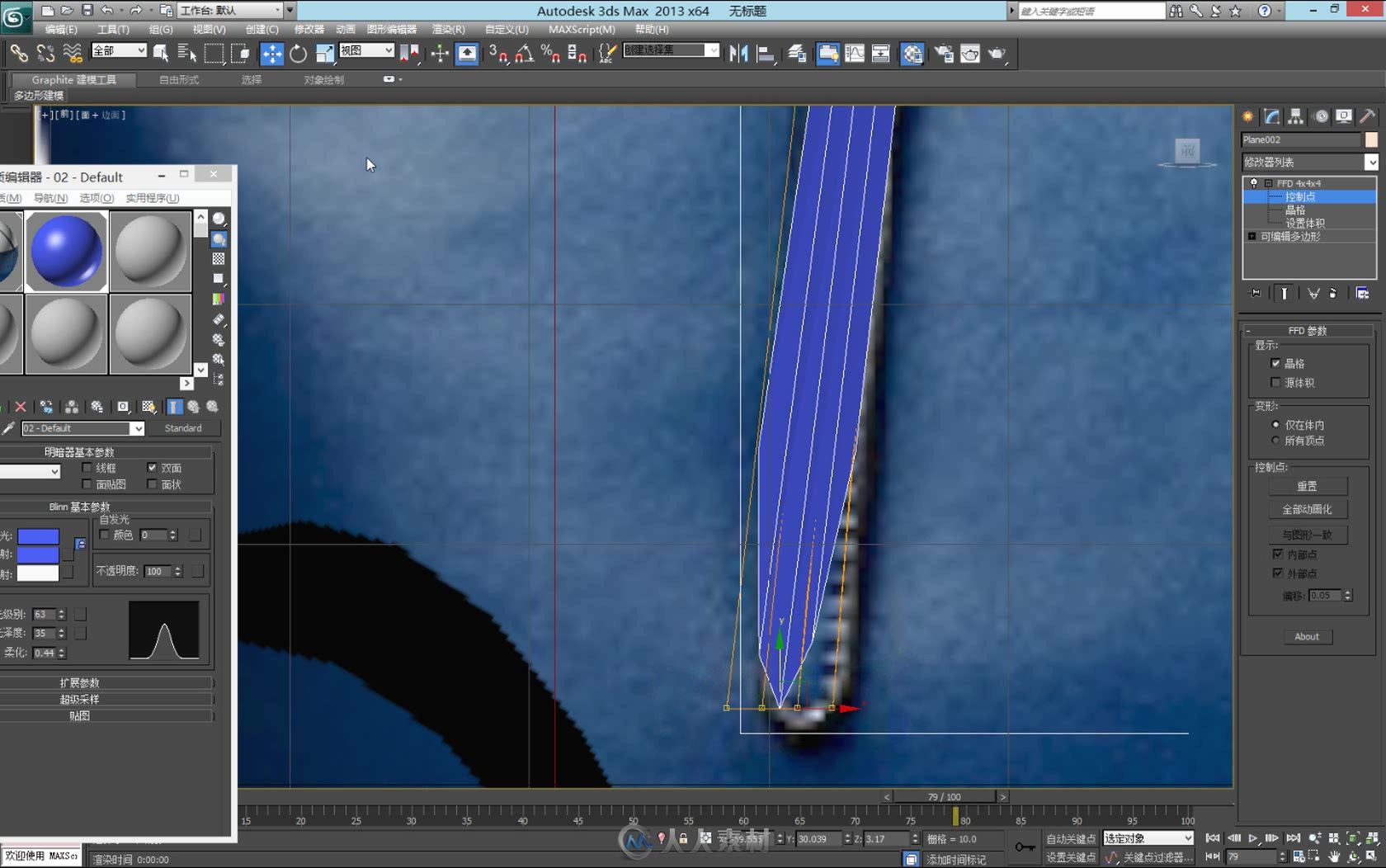Open the Curve Editor icon
1386x868 pixels.
855,54
